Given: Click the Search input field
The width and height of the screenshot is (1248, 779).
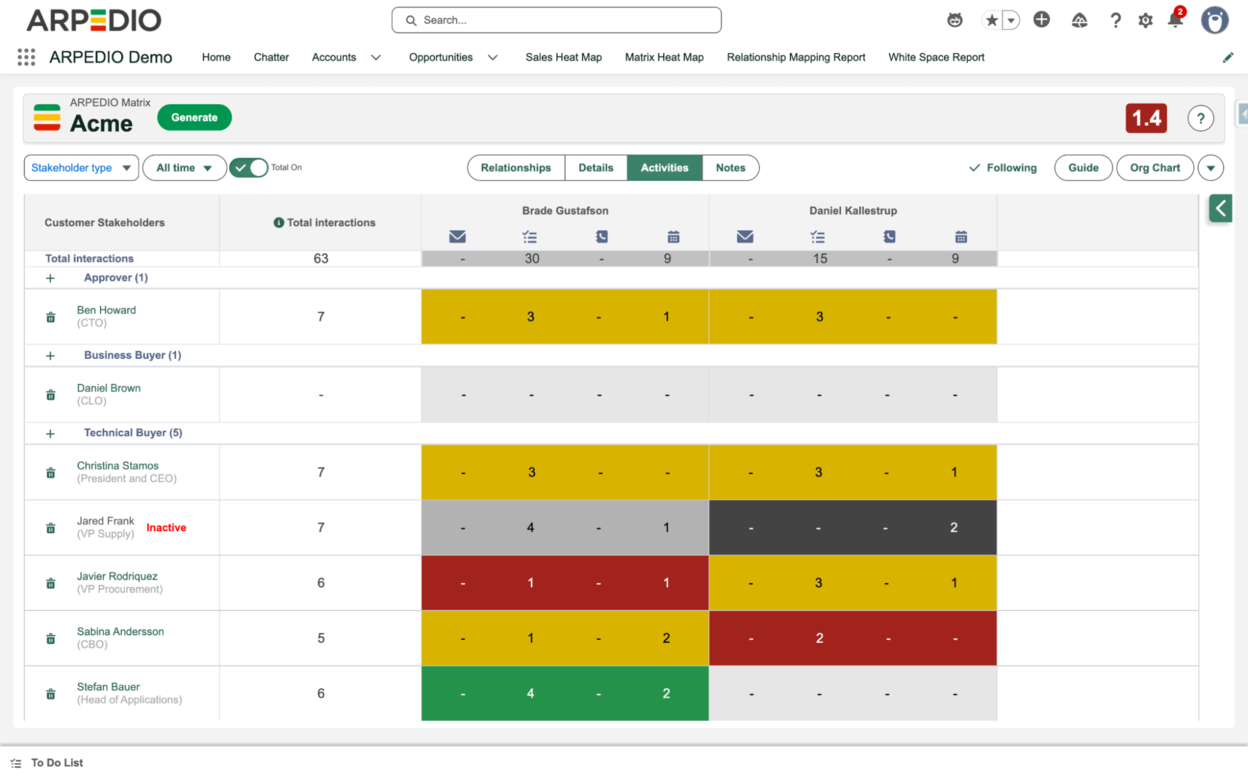Looking at the screenshot, I should pyautogui.click(x=556, y=20).
